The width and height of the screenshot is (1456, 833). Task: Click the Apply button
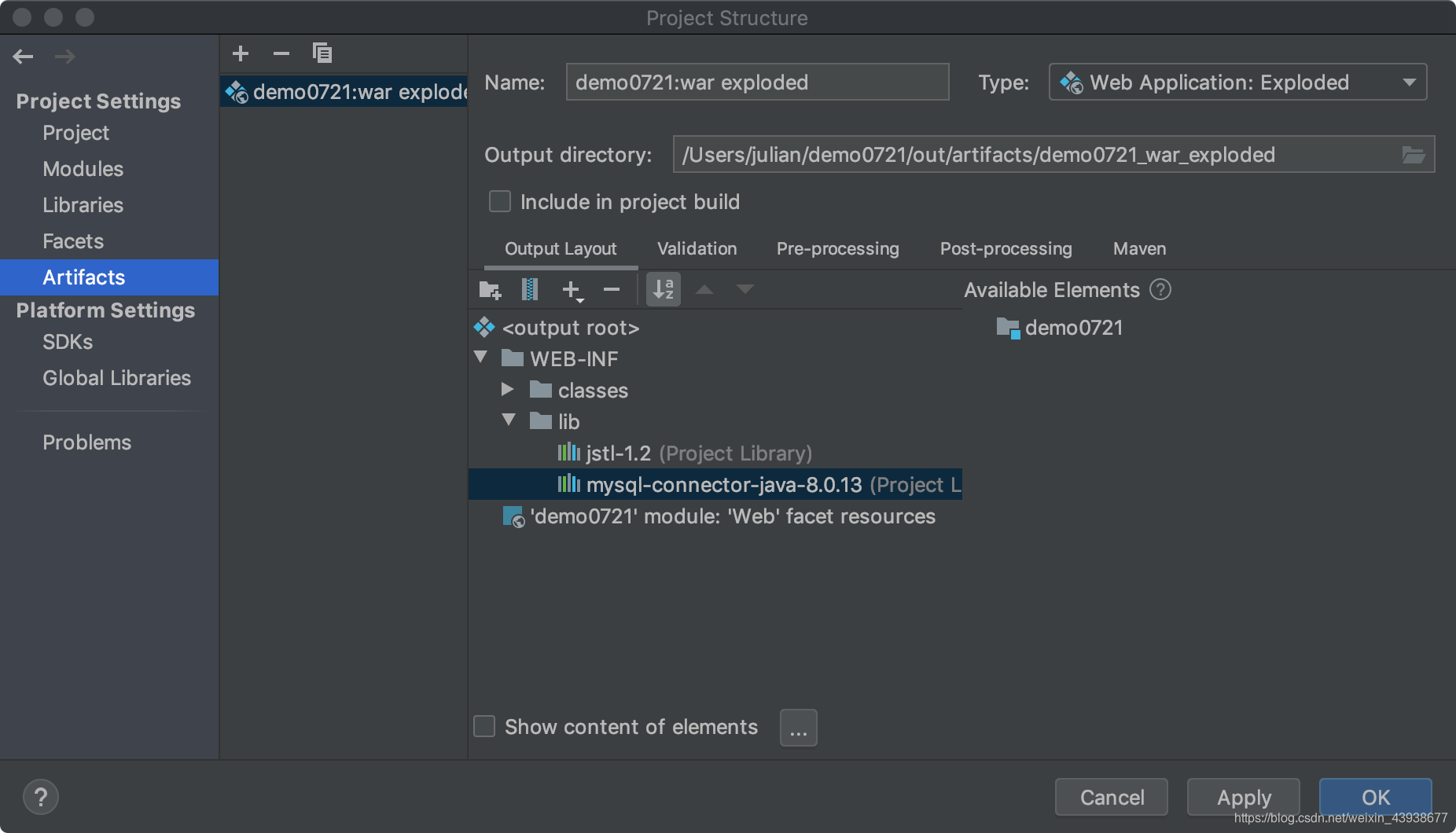pos(1244,797)
